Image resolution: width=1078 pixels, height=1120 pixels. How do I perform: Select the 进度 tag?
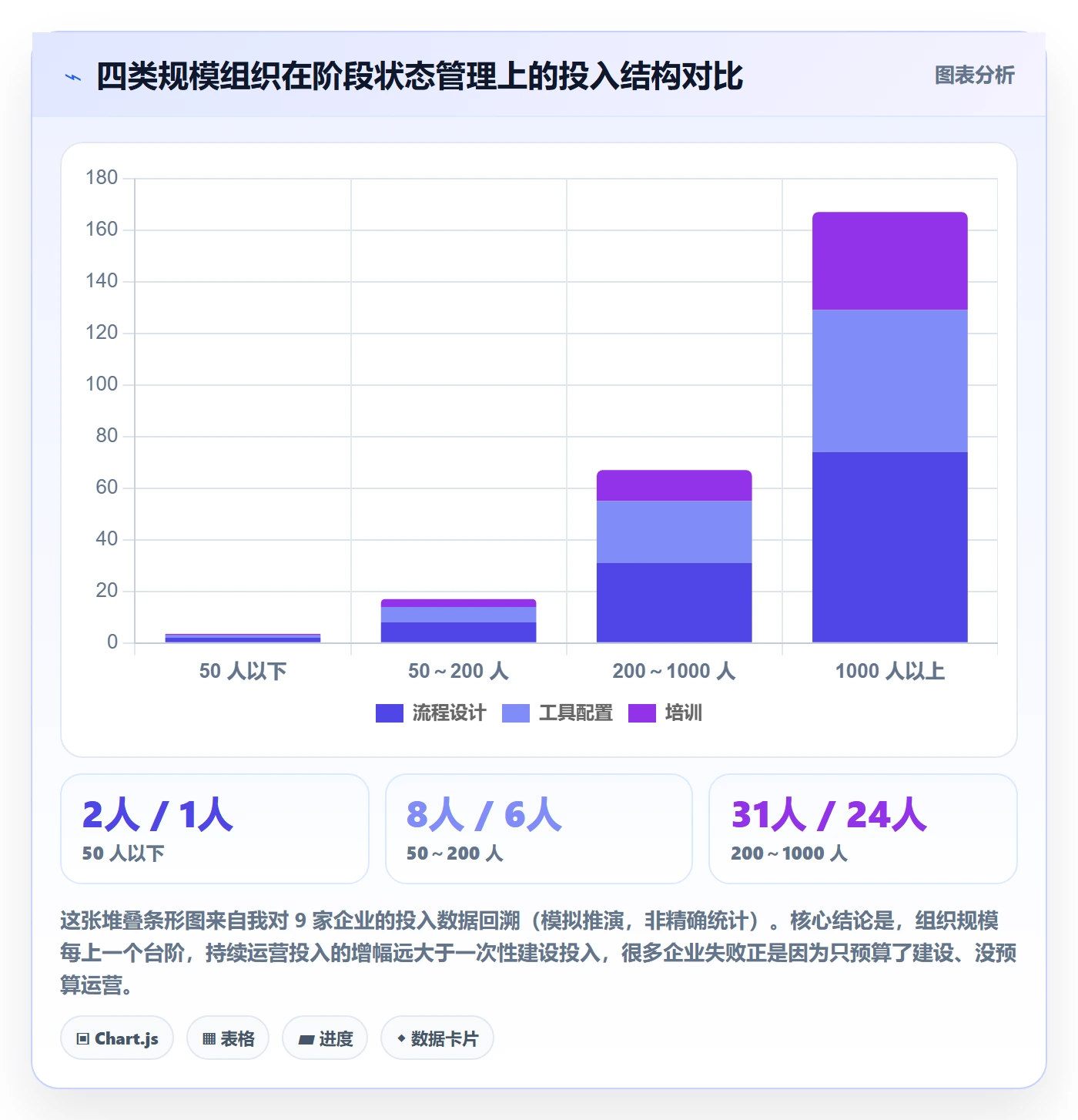click(x=325, y=1038)
